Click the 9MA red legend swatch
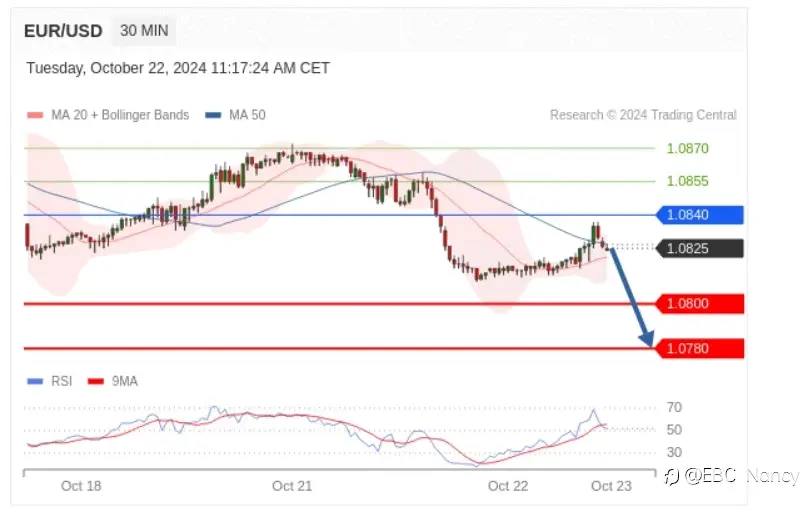The image size is (810, 509). click(x=96, y=382)
